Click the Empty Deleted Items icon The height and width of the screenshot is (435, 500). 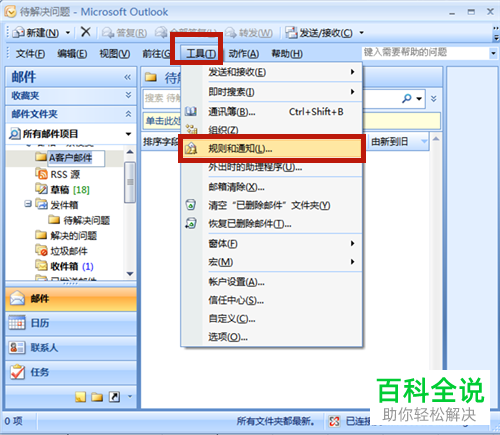[x=191, y=205]
